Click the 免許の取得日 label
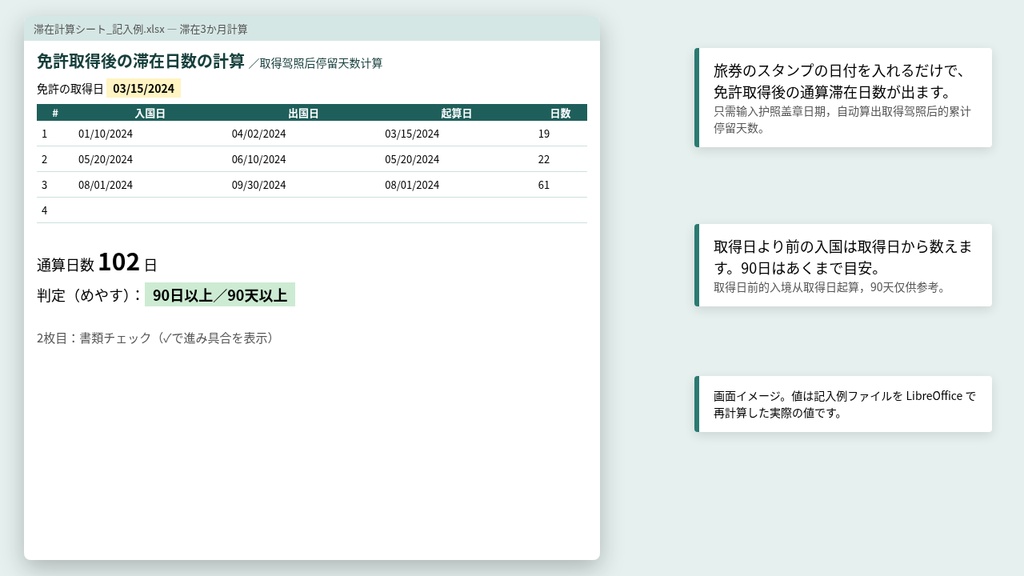The image size is (1024, 576). (x=70, y=89)
